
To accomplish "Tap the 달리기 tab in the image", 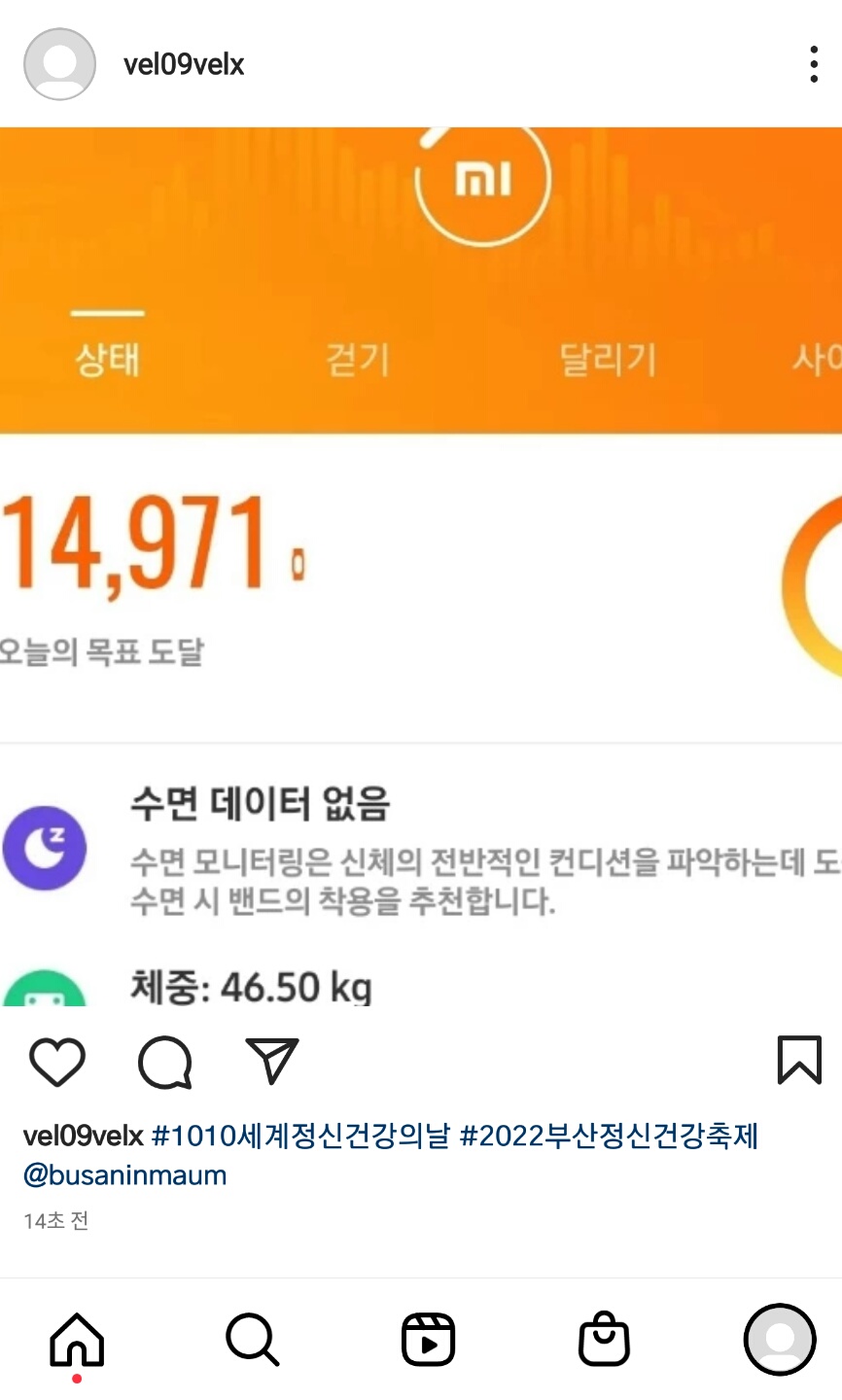I will pos(608,360).
